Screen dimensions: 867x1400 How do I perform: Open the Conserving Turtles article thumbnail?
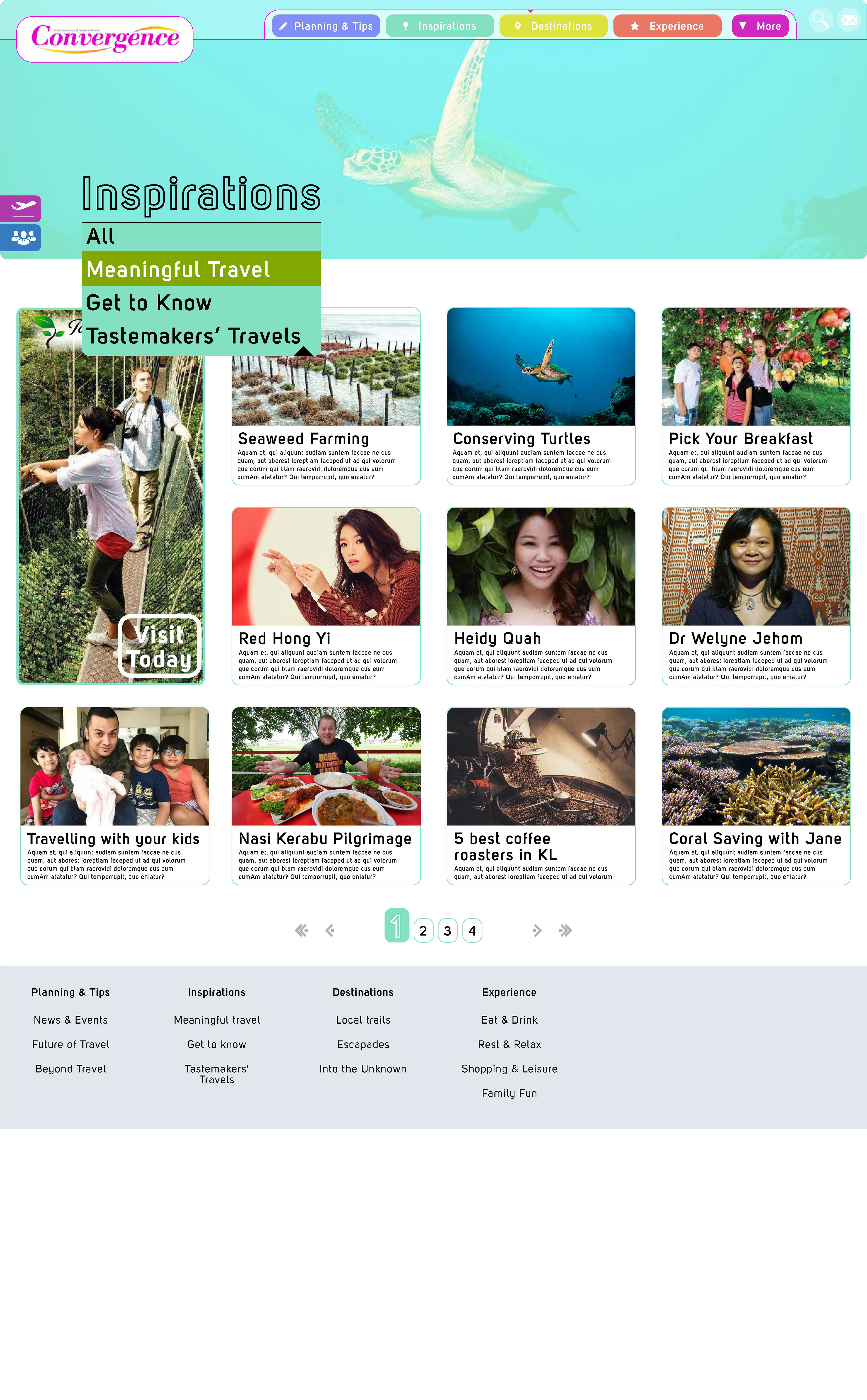[x=541, y=367]
